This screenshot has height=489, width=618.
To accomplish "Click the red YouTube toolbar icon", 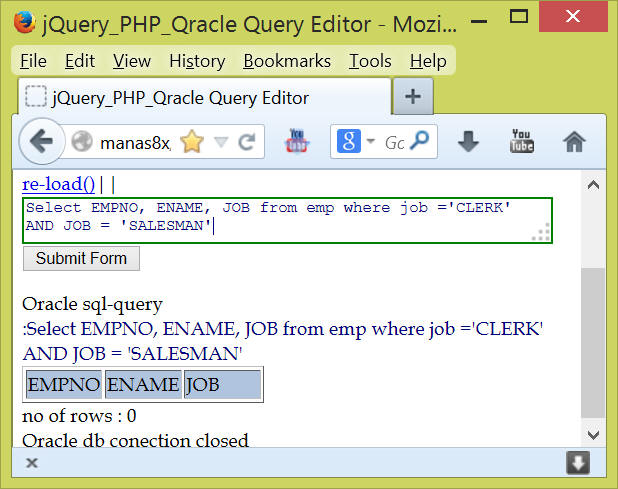I will (298, 142).
